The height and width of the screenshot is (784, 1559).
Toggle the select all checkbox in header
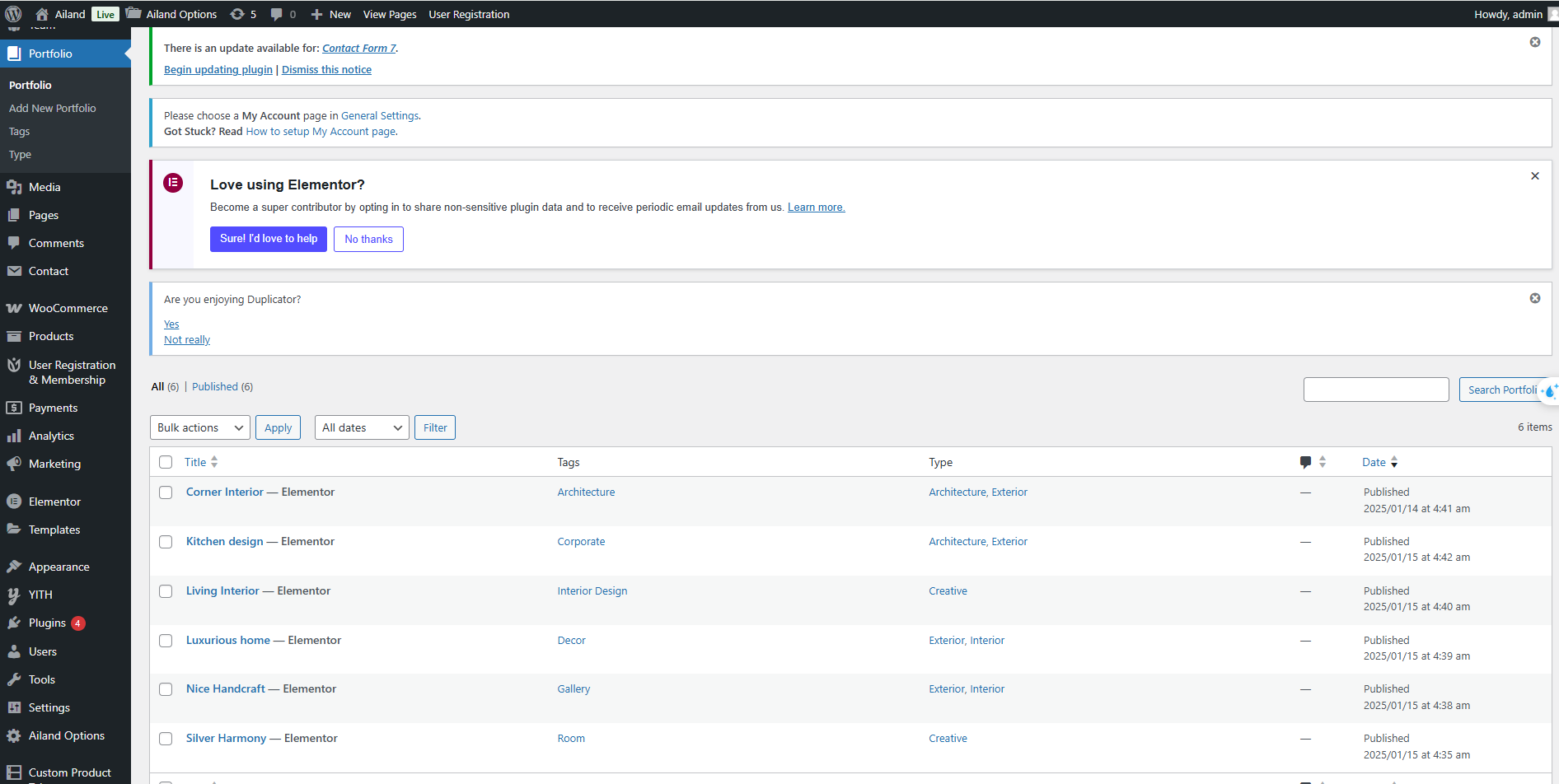click(166, 462)
